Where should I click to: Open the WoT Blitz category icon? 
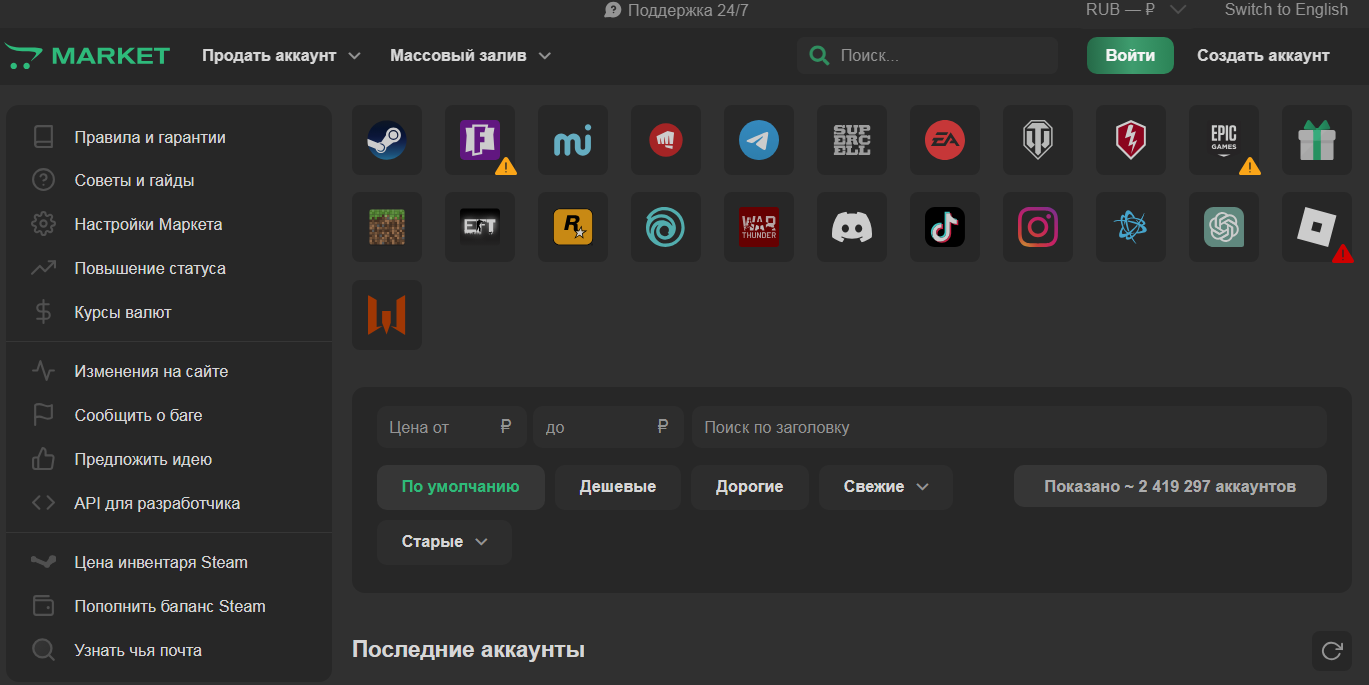click(x=1131, y=140)
